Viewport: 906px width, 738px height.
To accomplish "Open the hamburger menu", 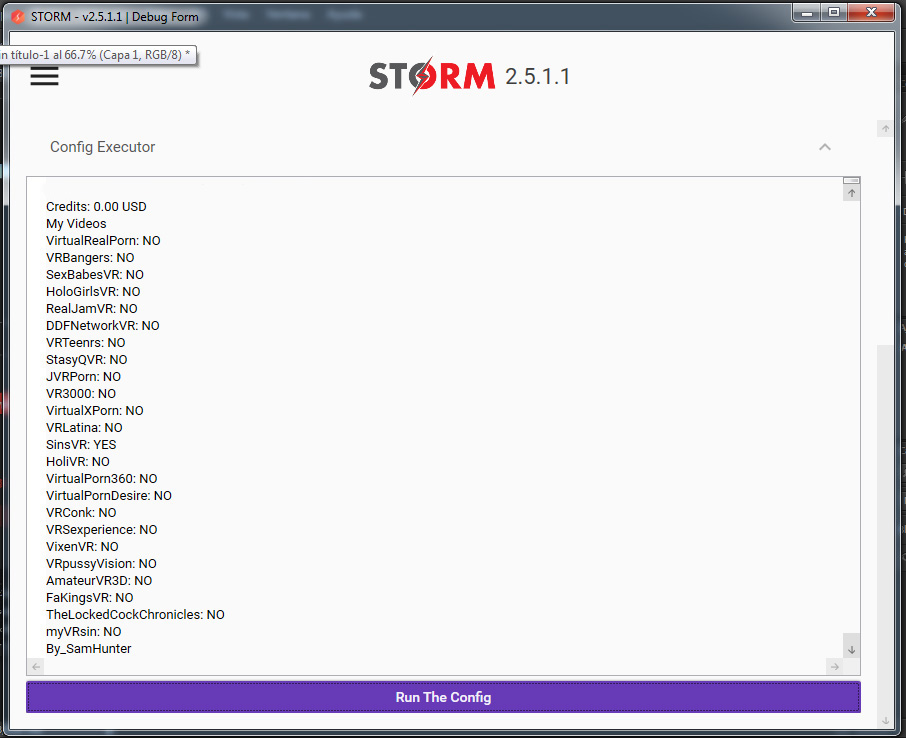I will (x=44, y=76).
